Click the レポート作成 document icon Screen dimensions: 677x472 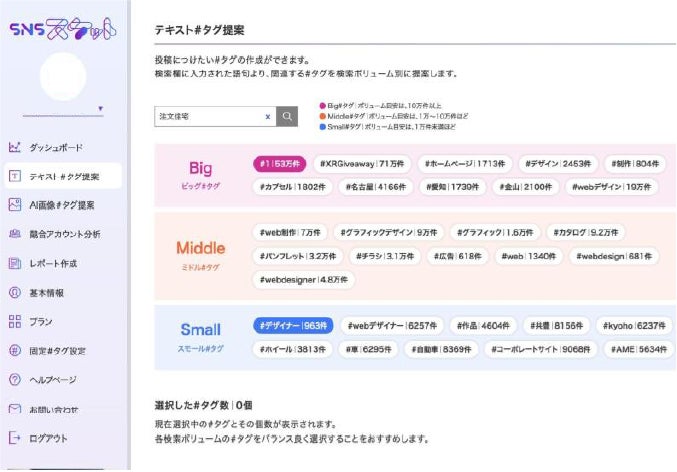tap(15, 263)
